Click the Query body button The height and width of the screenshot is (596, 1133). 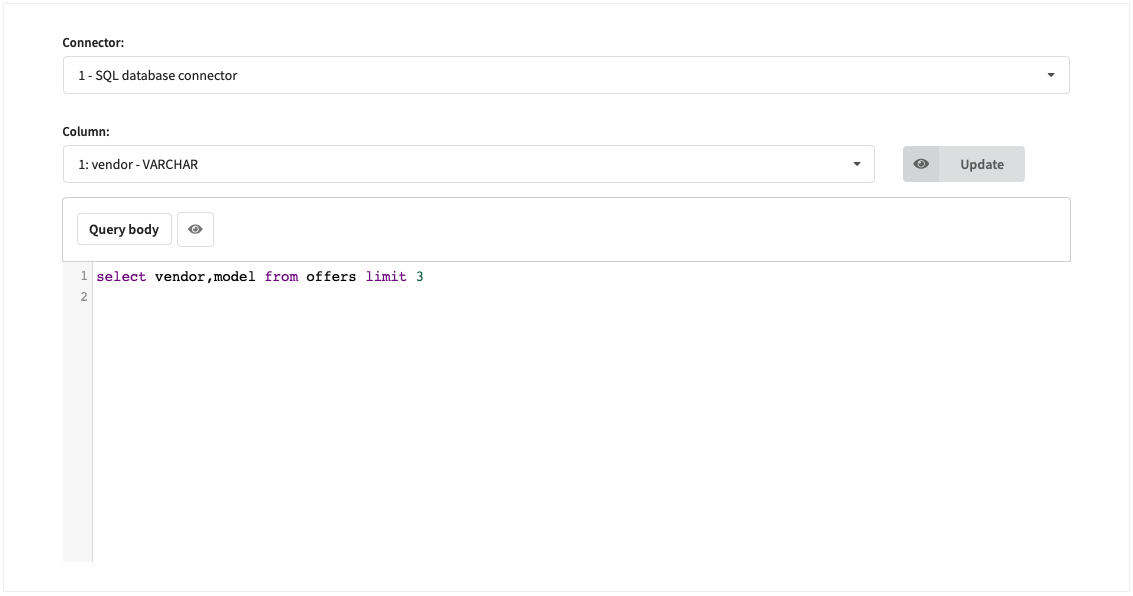coord(124,229)
